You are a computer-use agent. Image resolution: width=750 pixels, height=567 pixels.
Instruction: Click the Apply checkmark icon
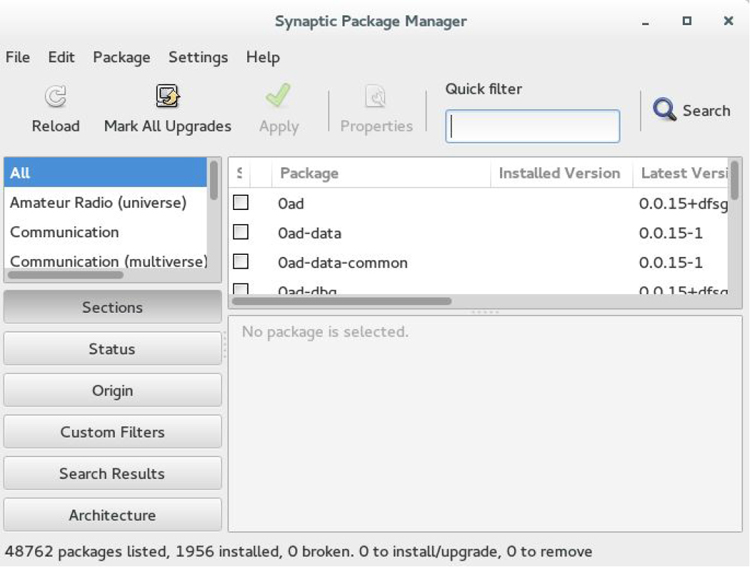click(x=278, y=96)
